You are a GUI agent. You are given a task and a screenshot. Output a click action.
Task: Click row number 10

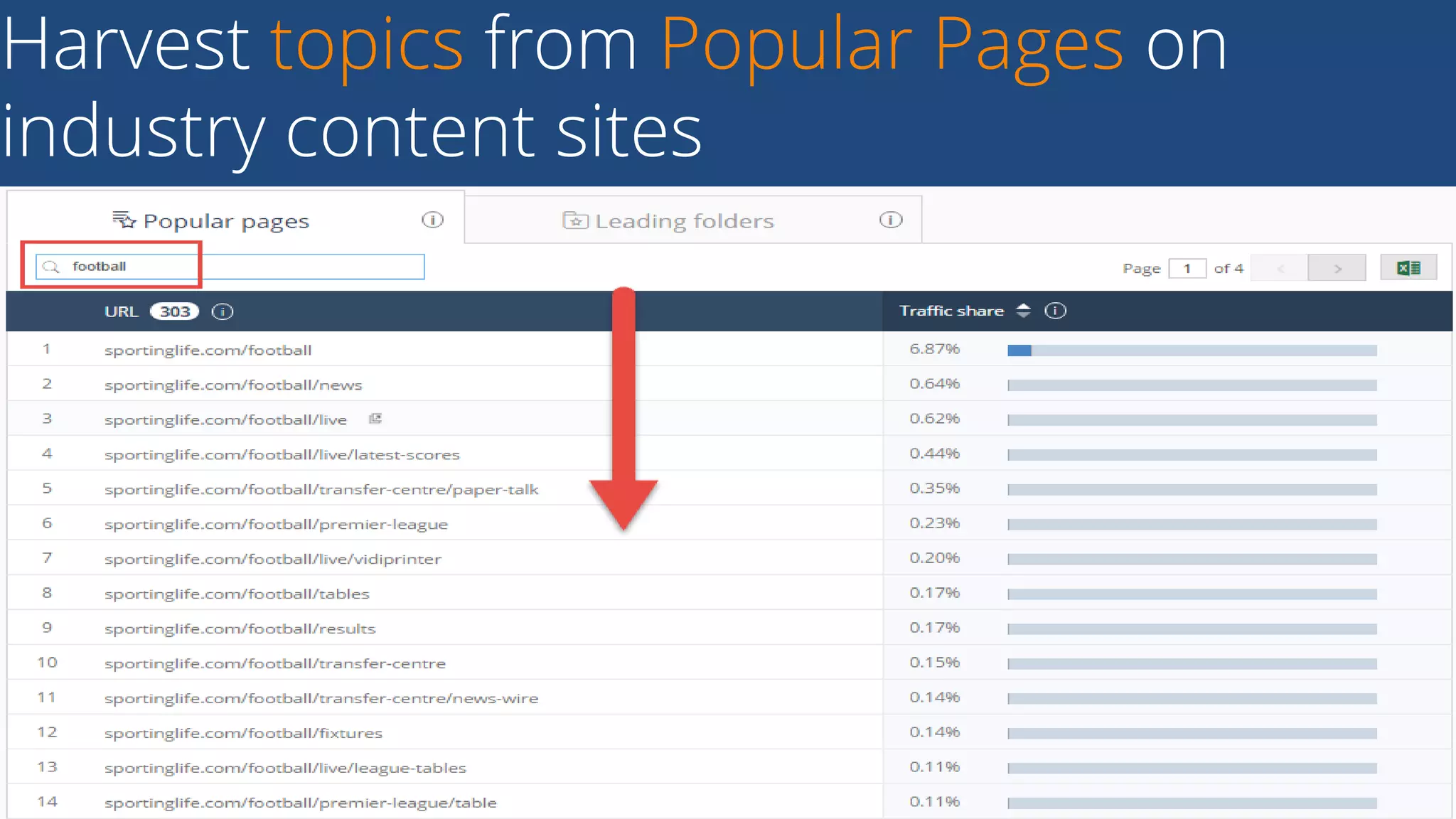(47, 663)
